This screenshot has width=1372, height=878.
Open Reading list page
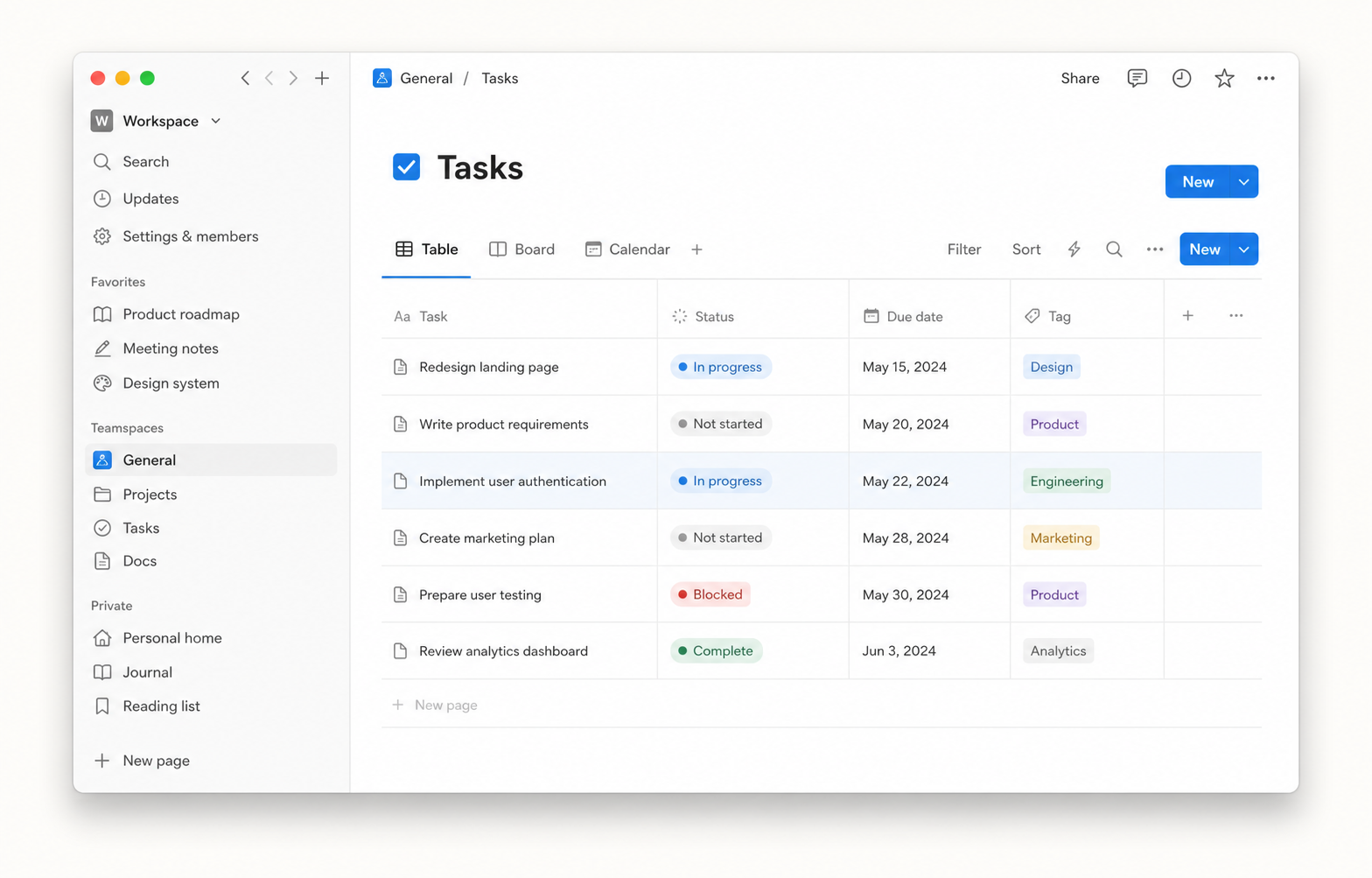click(211, 706)
